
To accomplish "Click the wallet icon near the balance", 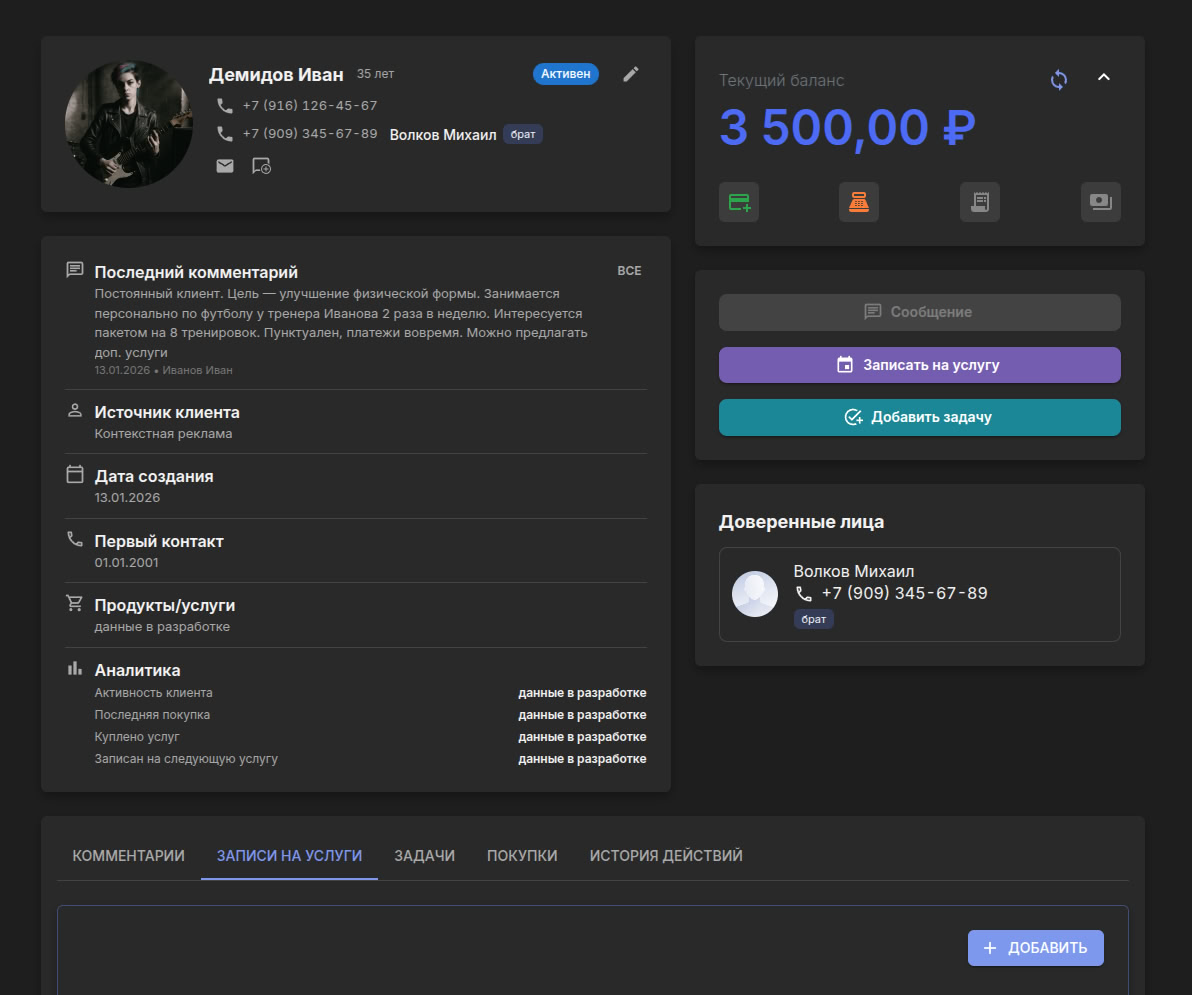I will pos(1101,201).
